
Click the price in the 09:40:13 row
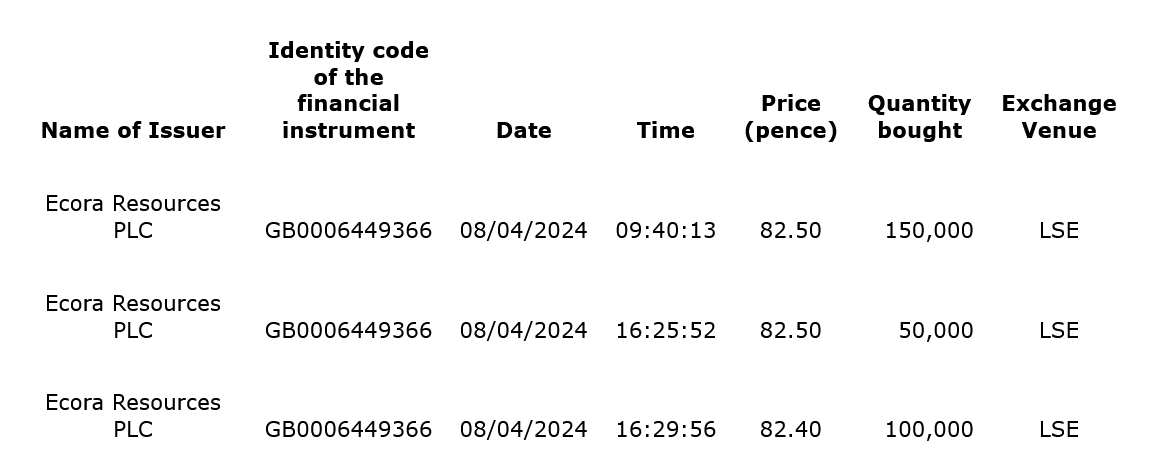pos(790,230)
